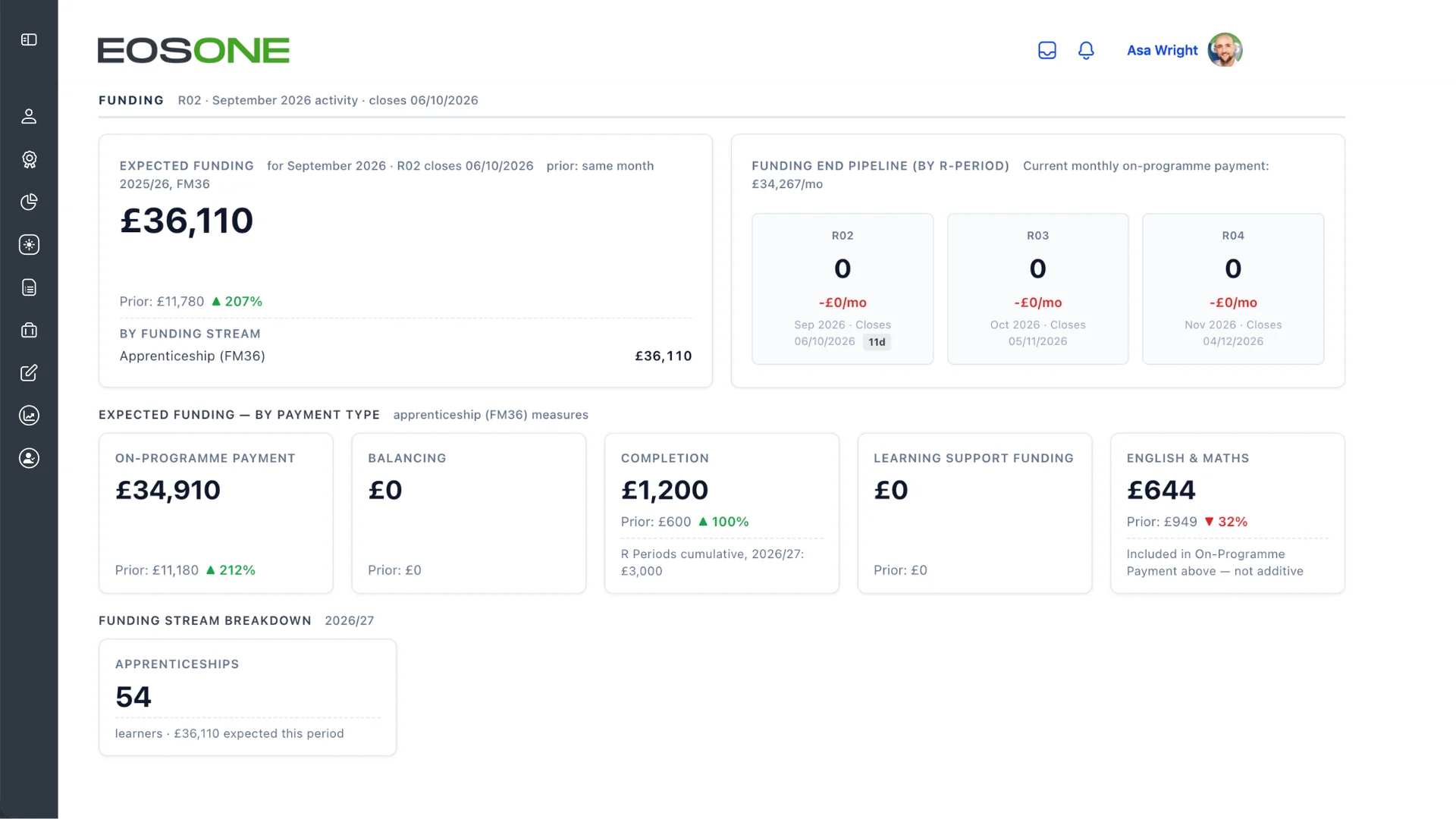Open the user account circle sidebar icon
The height and width of the screenshot is (819, 1456).
point(29,458)
